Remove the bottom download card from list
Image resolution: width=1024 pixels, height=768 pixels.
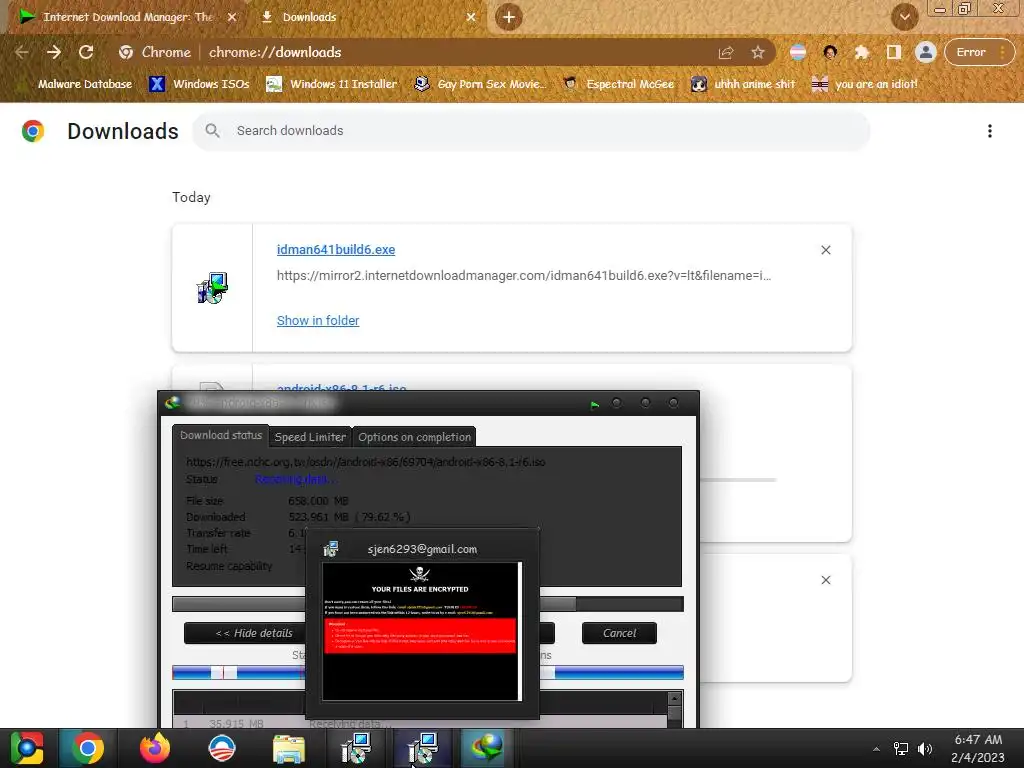tap(826, 580)
